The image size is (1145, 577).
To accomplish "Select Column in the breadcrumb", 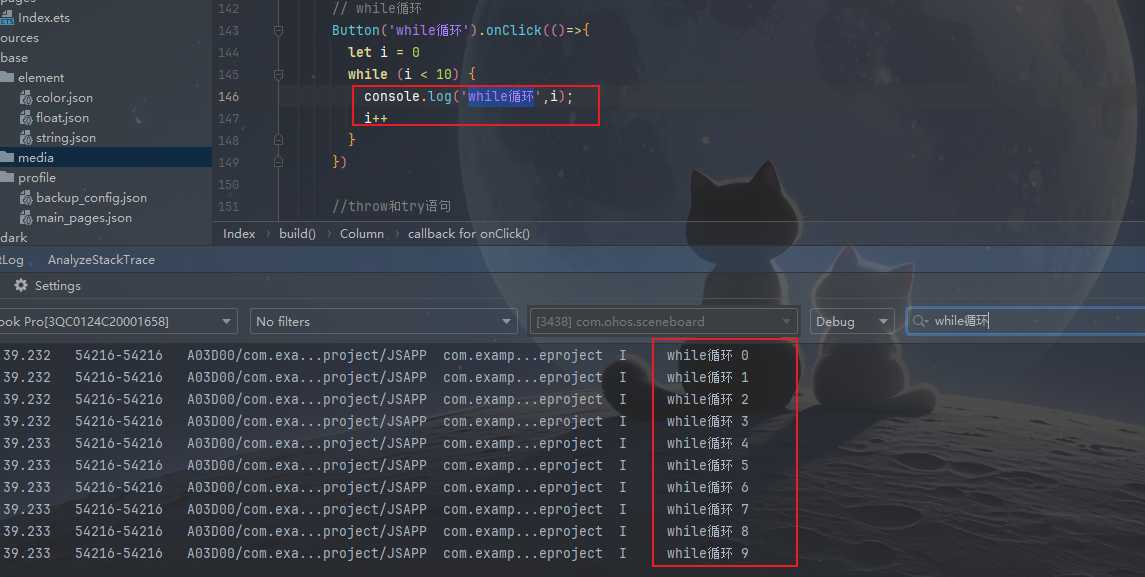I will click(x=361, y=234).
